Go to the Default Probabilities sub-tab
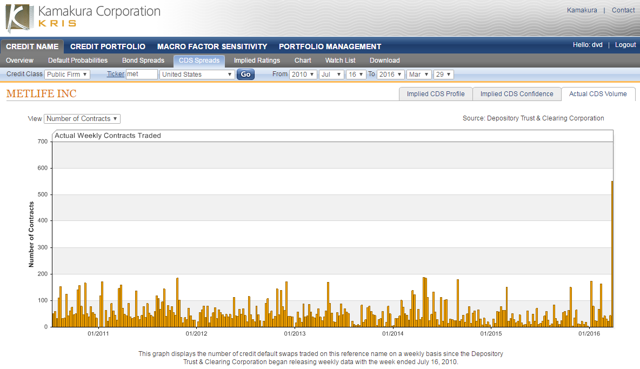The width and height of the screenshot is (640, 369). pos(78,60)
